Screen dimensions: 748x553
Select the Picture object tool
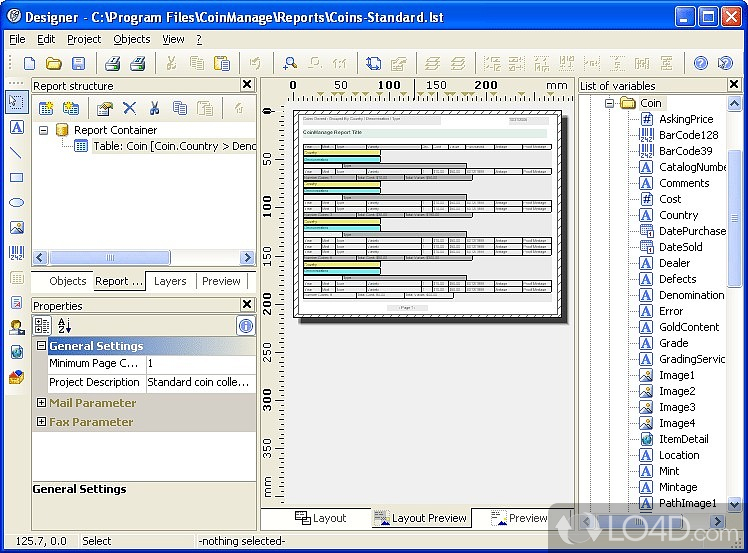(16, 227)
